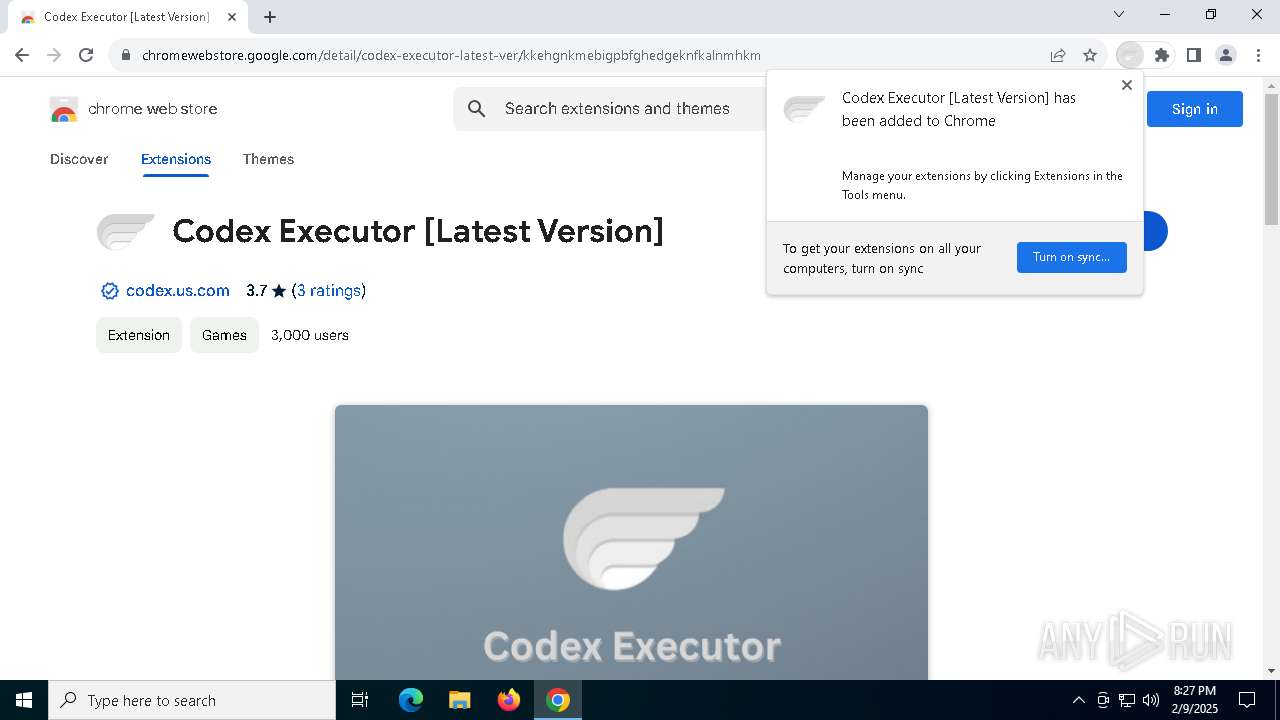Image resolution: width=1280 pixels, height=720 pixels.
Task: Click the Games category chip
Action: pos(224,335)
